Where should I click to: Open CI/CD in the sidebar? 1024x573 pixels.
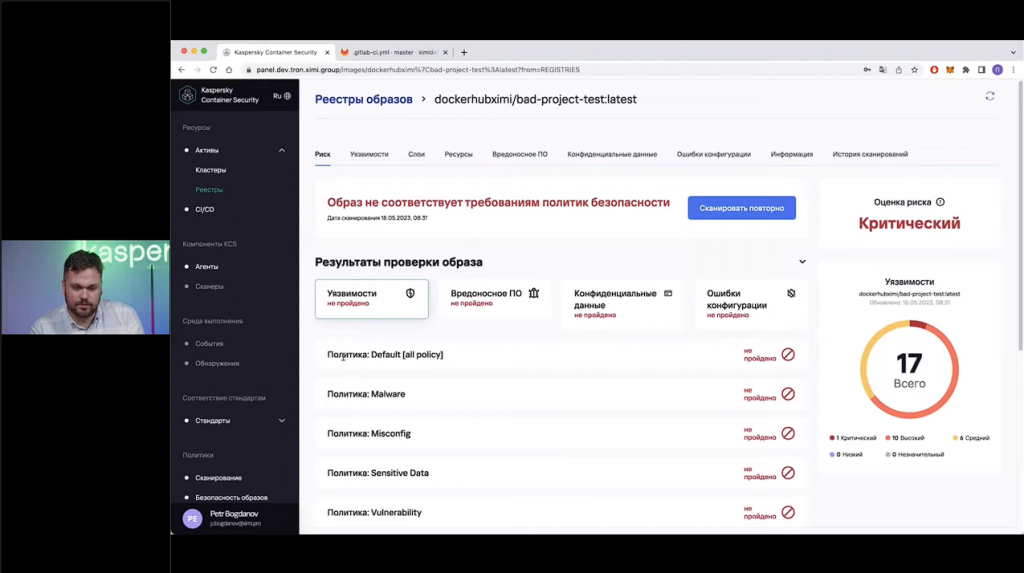(x=204, y=210)
